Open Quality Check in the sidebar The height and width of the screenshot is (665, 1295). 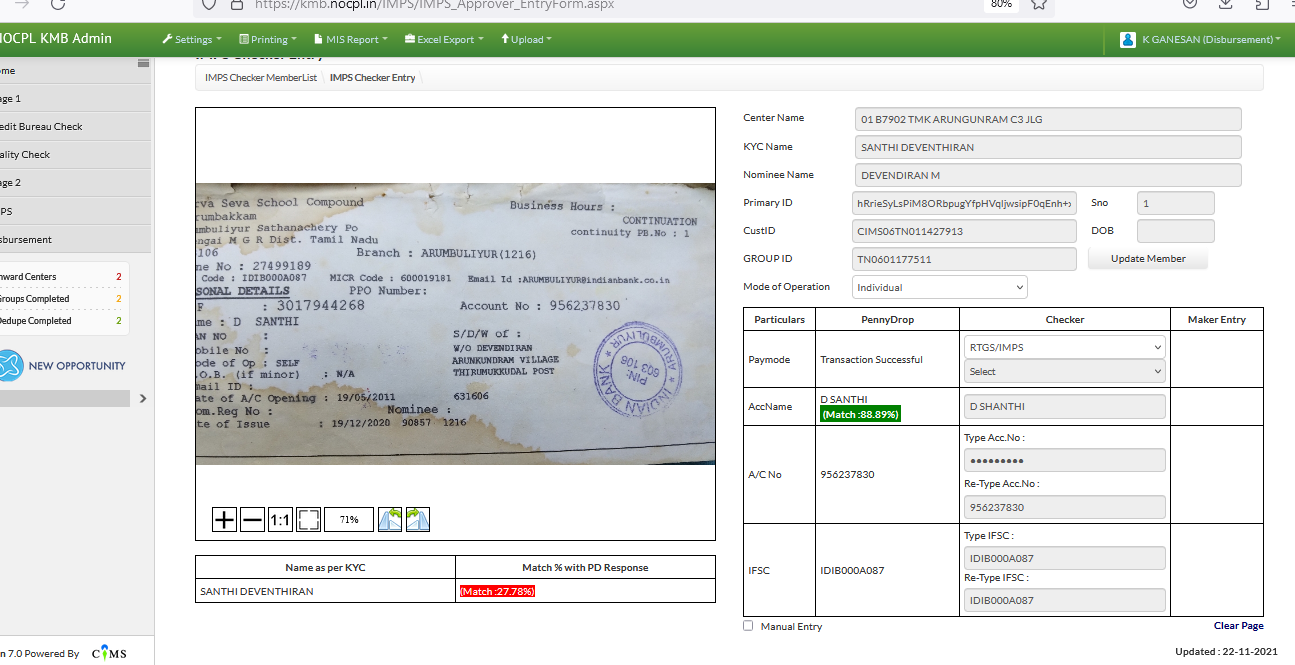click(x=76, y=155)
